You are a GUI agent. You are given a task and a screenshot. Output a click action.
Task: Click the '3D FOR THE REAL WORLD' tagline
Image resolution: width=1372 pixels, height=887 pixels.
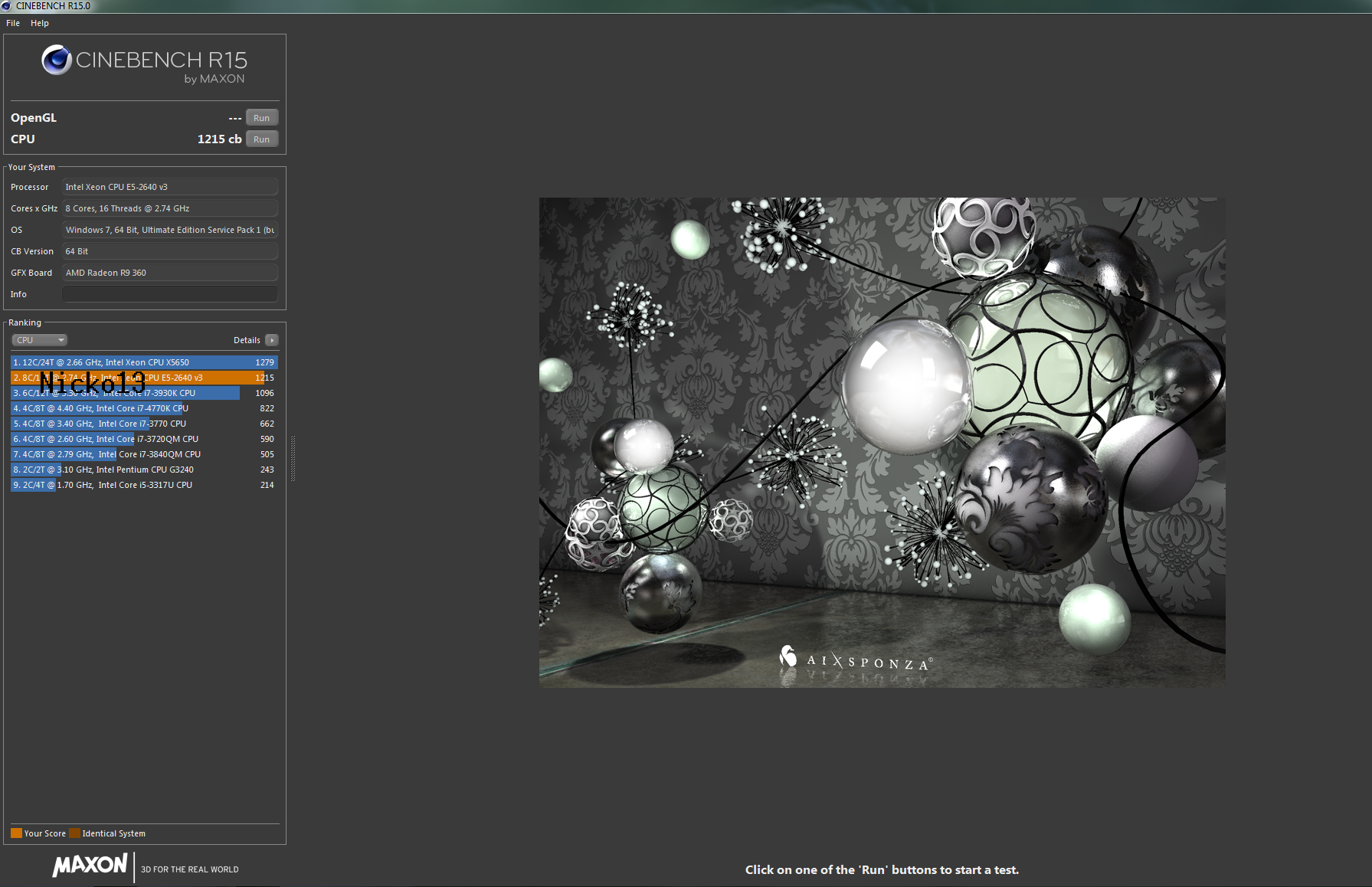190,869
